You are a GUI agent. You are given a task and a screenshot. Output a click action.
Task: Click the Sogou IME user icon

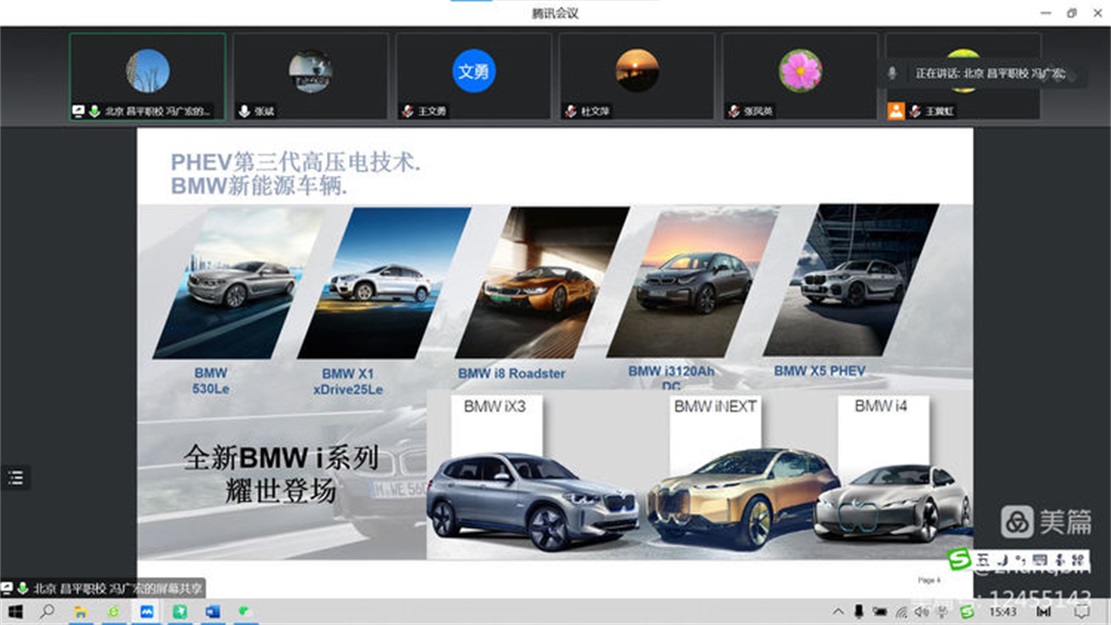point(1060,561)
